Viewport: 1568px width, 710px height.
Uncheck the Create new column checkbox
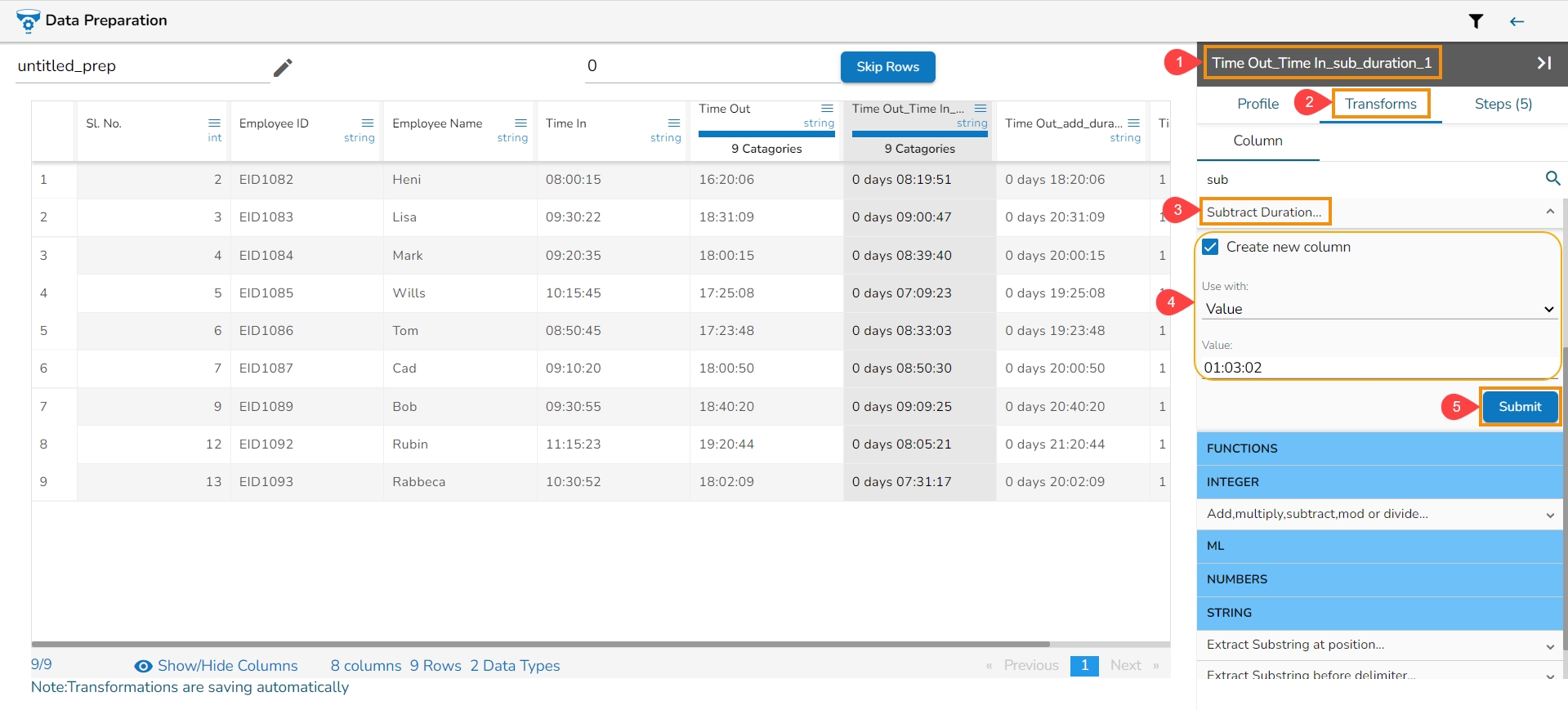pyautogui.click(x=1211, y=247)
